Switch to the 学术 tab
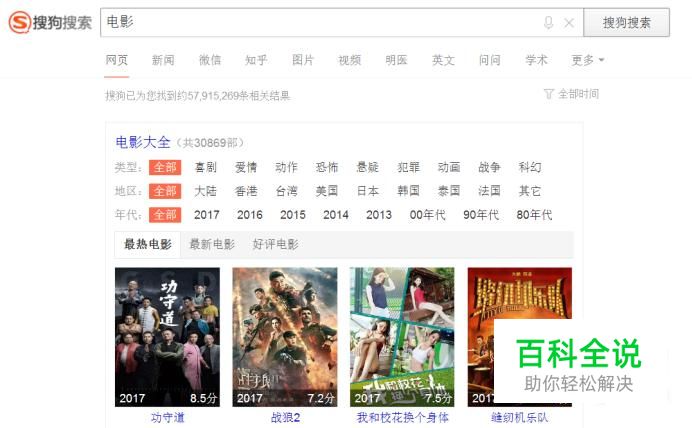The width and height of the screenshot is (692, 428). click(x=536, y=60)
